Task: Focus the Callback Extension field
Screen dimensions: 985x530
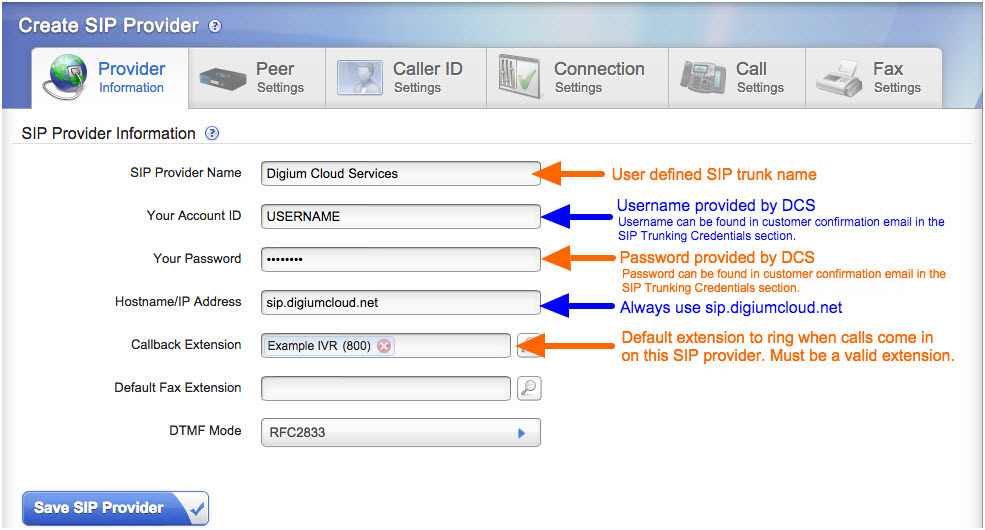Action: click(386, 345)
